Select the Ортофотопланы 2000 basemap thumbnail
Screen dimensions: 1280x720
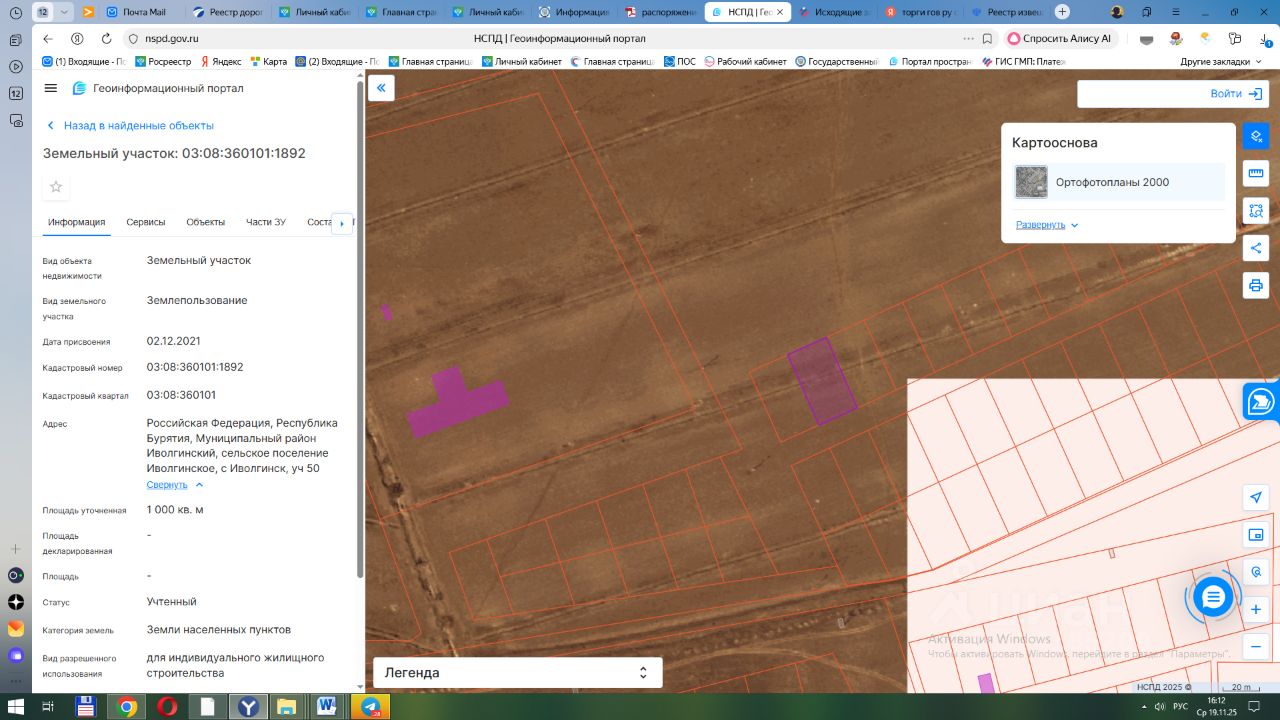tap(1031, 182)
